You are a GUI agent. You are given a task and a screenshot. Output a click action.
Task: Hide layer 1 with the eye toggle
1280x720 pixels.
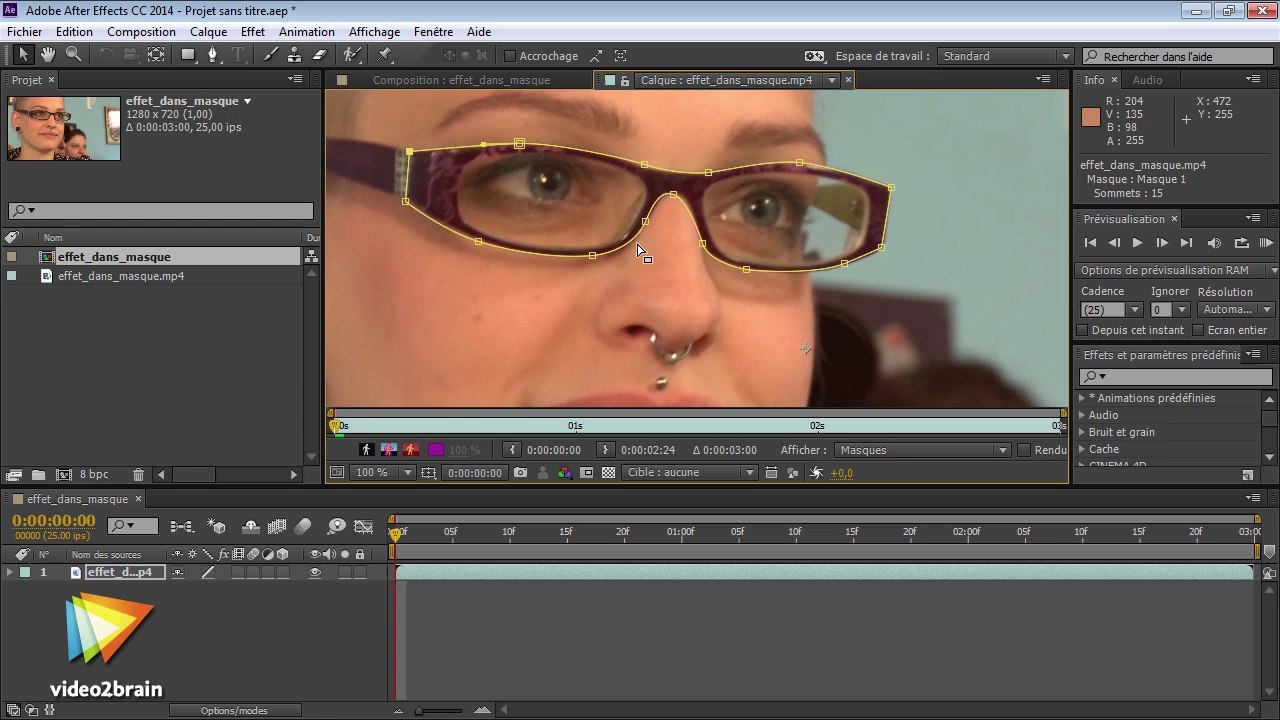pos(315,573)
